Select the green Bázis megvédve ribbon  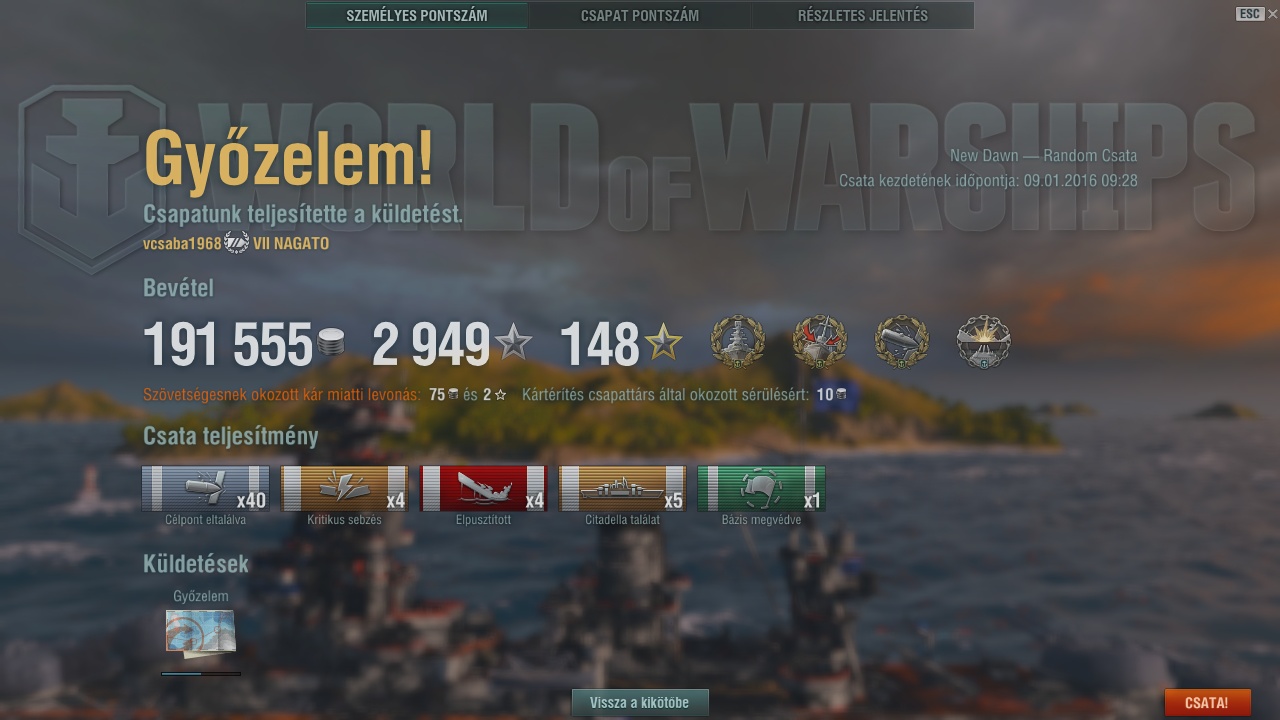coord(761,489)
